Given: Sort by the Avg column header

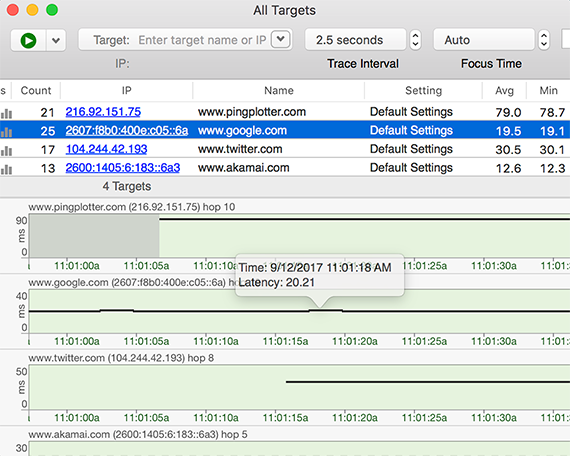Looking at the screenshot, I should pyautogui.click(x=504, y=90).
